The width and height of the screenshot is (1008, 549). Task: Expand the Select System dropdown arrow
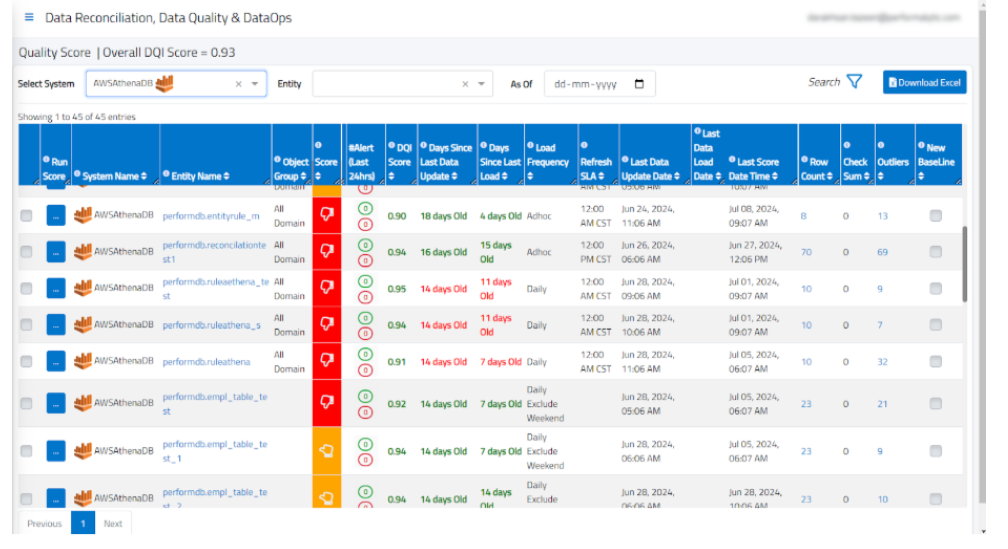click(x=255, y=85)
